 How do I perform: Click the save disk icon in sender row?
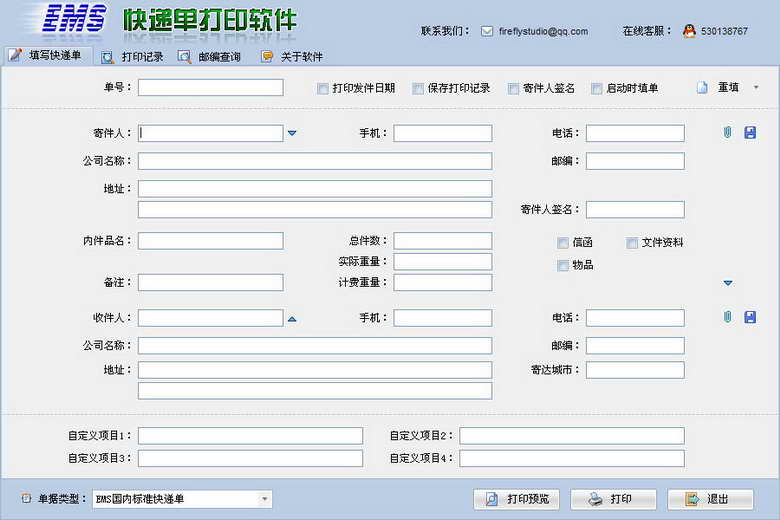pos(750,132)
